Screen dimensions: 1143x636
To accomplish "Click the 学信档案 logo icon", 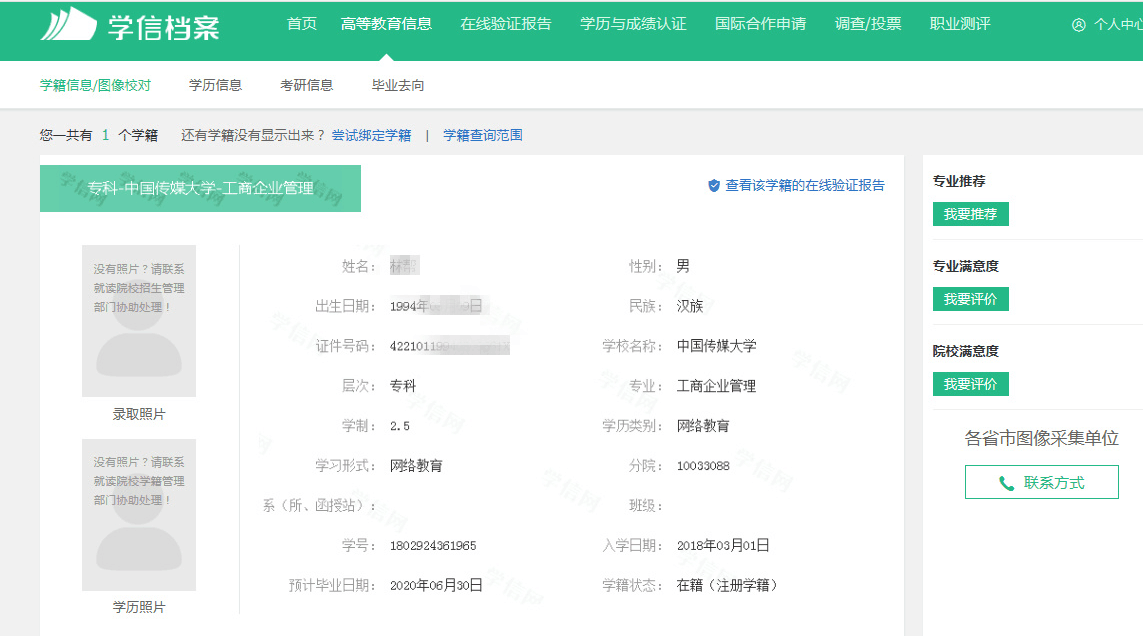I will pyautogui.click(x=69, y=24).
